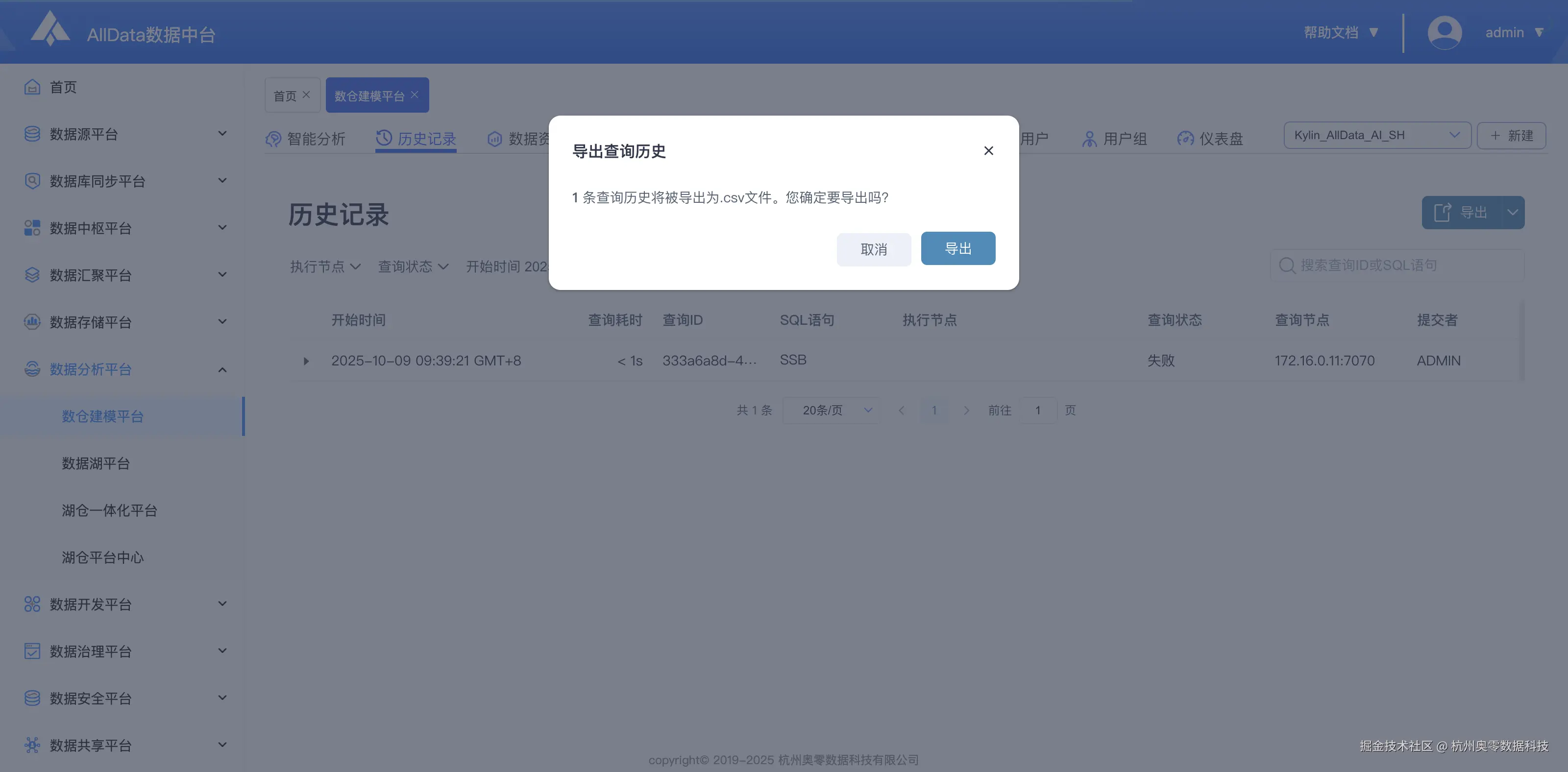Click the export icon on 导出 button
The width and height of the screenshot is (1568, 772).
point(1443,212)
